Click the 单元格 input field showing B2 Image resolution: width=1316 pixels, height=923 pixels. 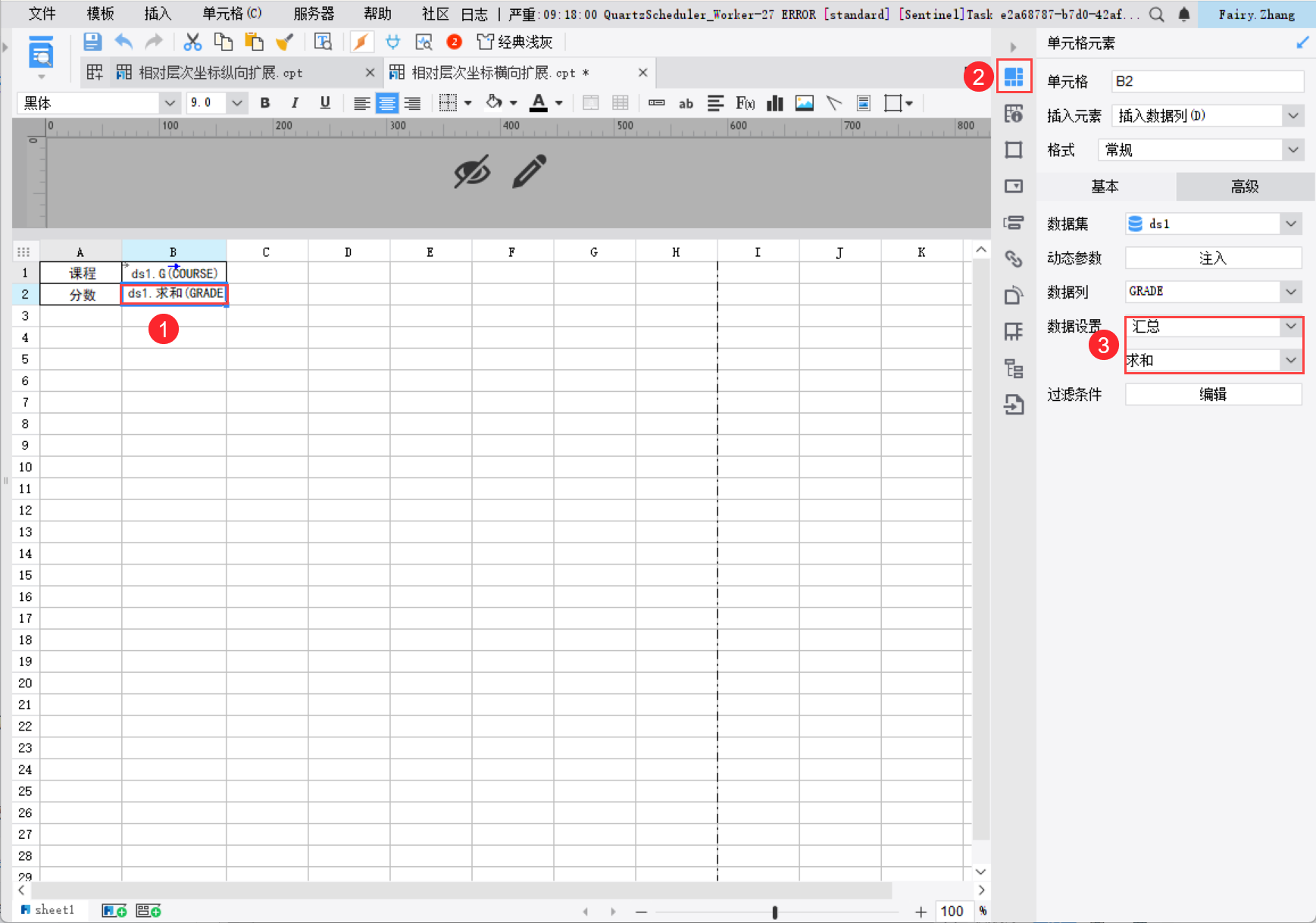click(x=1208, y=82)
